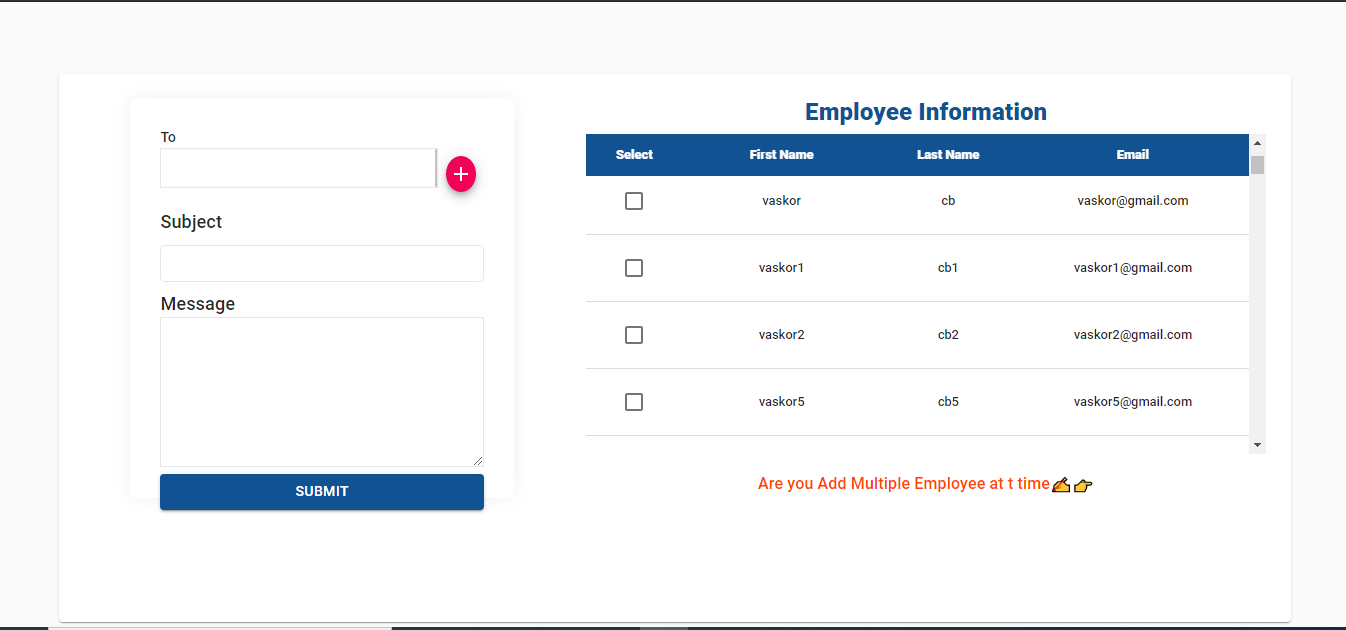Check the checkbox for employee vaskor
This screenshot has height=630, width=1346.
tap(634, 200)
